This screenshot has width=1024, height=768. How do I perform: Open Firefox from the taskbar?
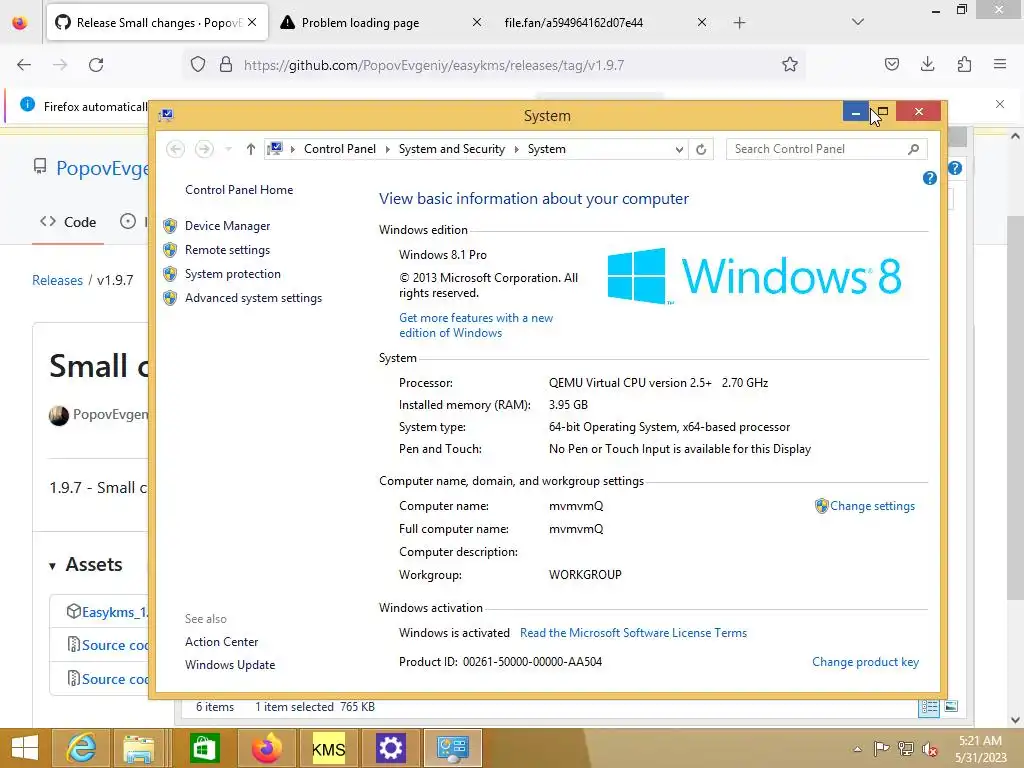[266, 748]
